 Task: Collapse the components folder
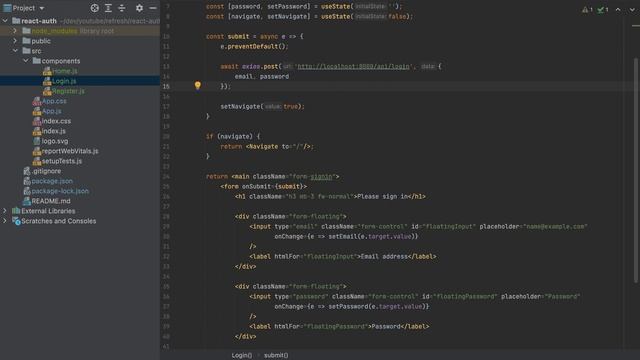pyautogui.click(x=25, y=60)
